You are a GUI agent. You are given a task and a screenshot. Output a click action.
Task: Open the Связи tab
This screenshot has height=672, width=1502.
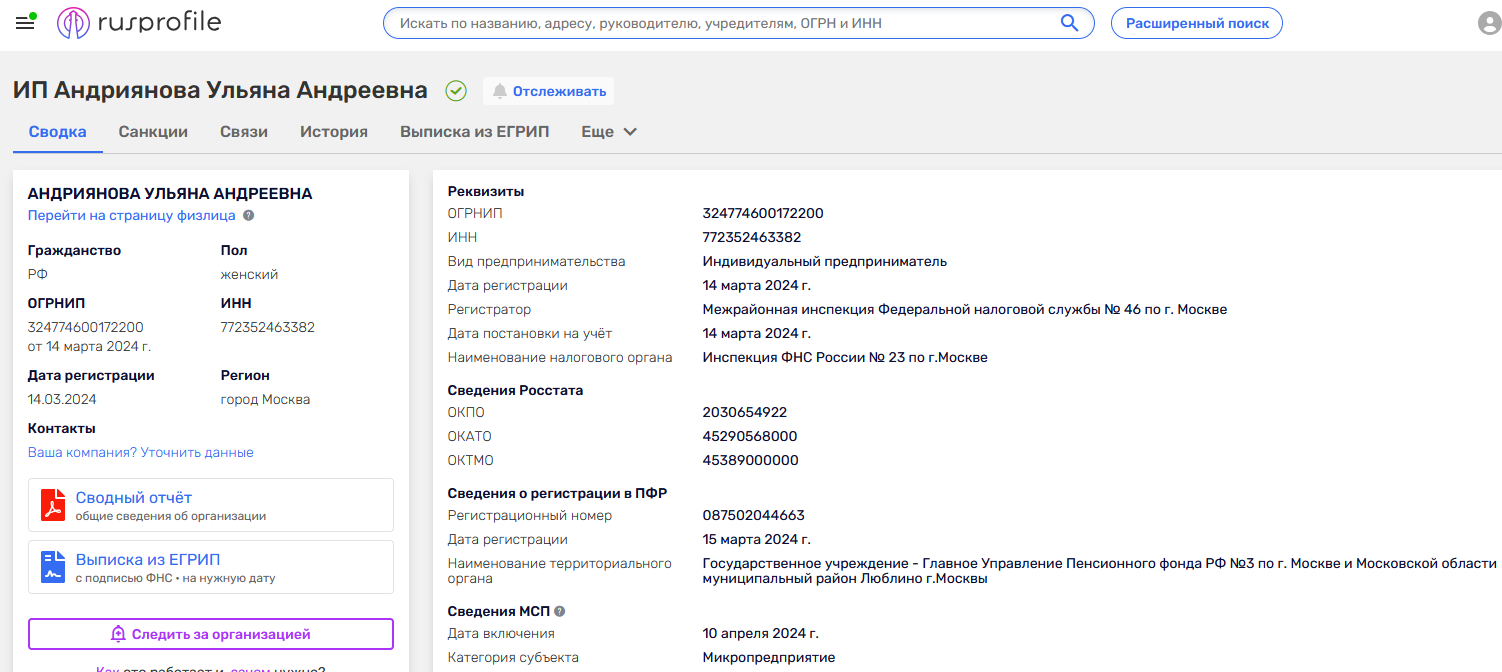[x=244, y=132]
